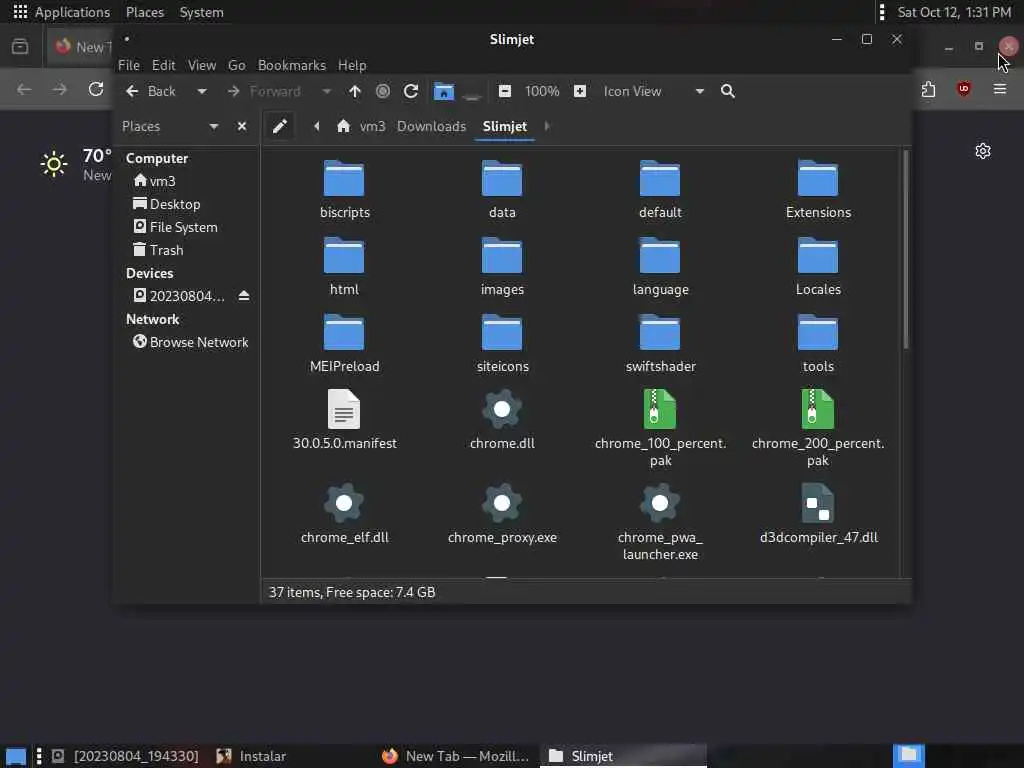Open the View menu
This screenshot has width=1024, height=768.
click(202, 65)
